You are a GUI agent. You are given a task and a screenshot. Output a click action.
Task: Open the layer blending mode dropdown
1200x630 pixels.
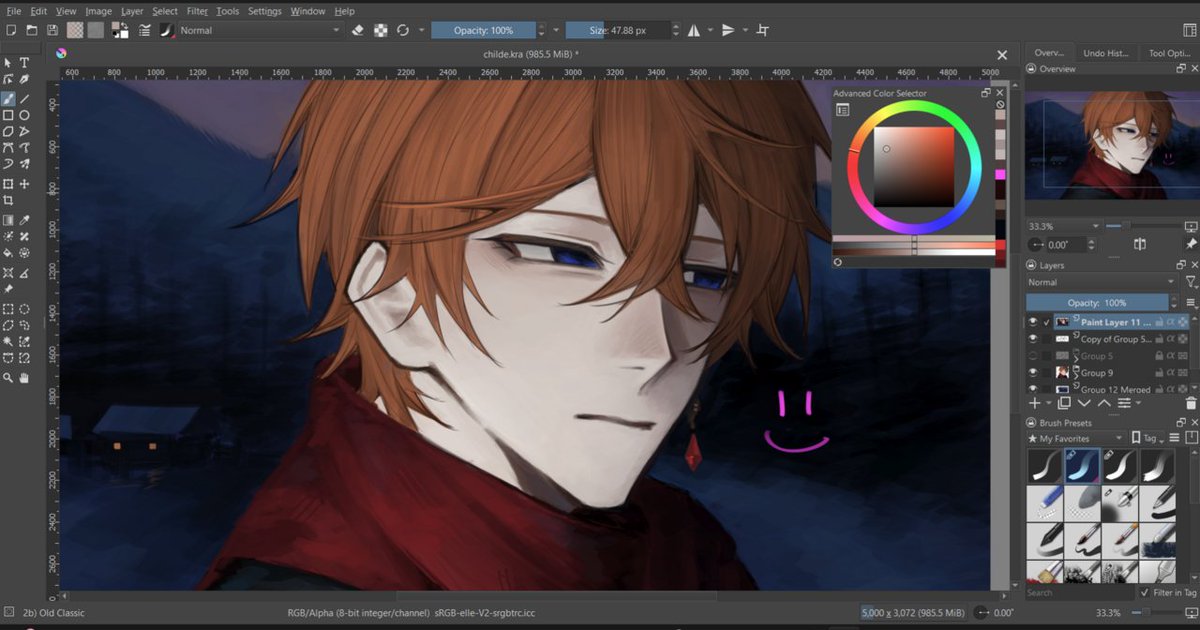[x=1102, y=283]
